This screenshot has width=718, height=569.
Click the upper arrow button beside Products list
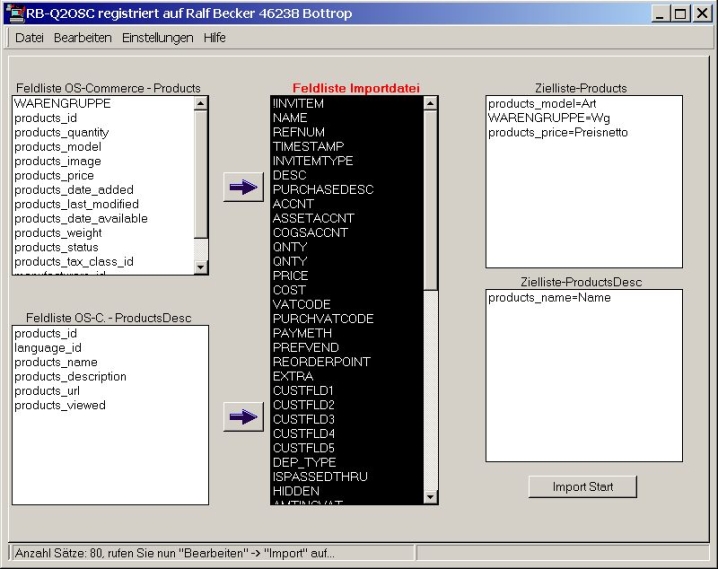240,188
